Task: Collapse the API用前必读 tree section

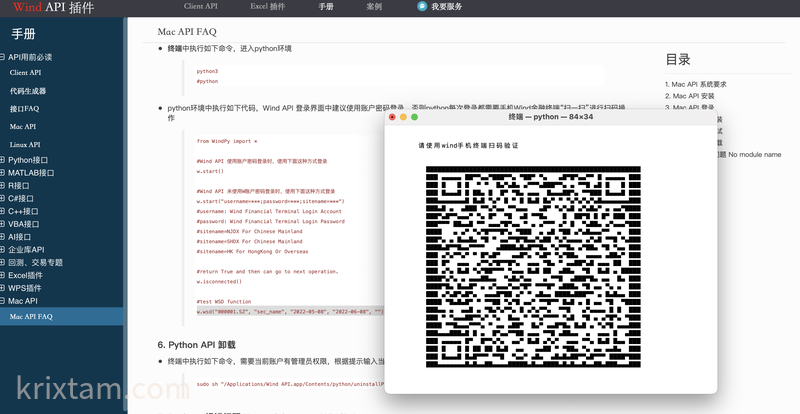Action: coord(3,57)
